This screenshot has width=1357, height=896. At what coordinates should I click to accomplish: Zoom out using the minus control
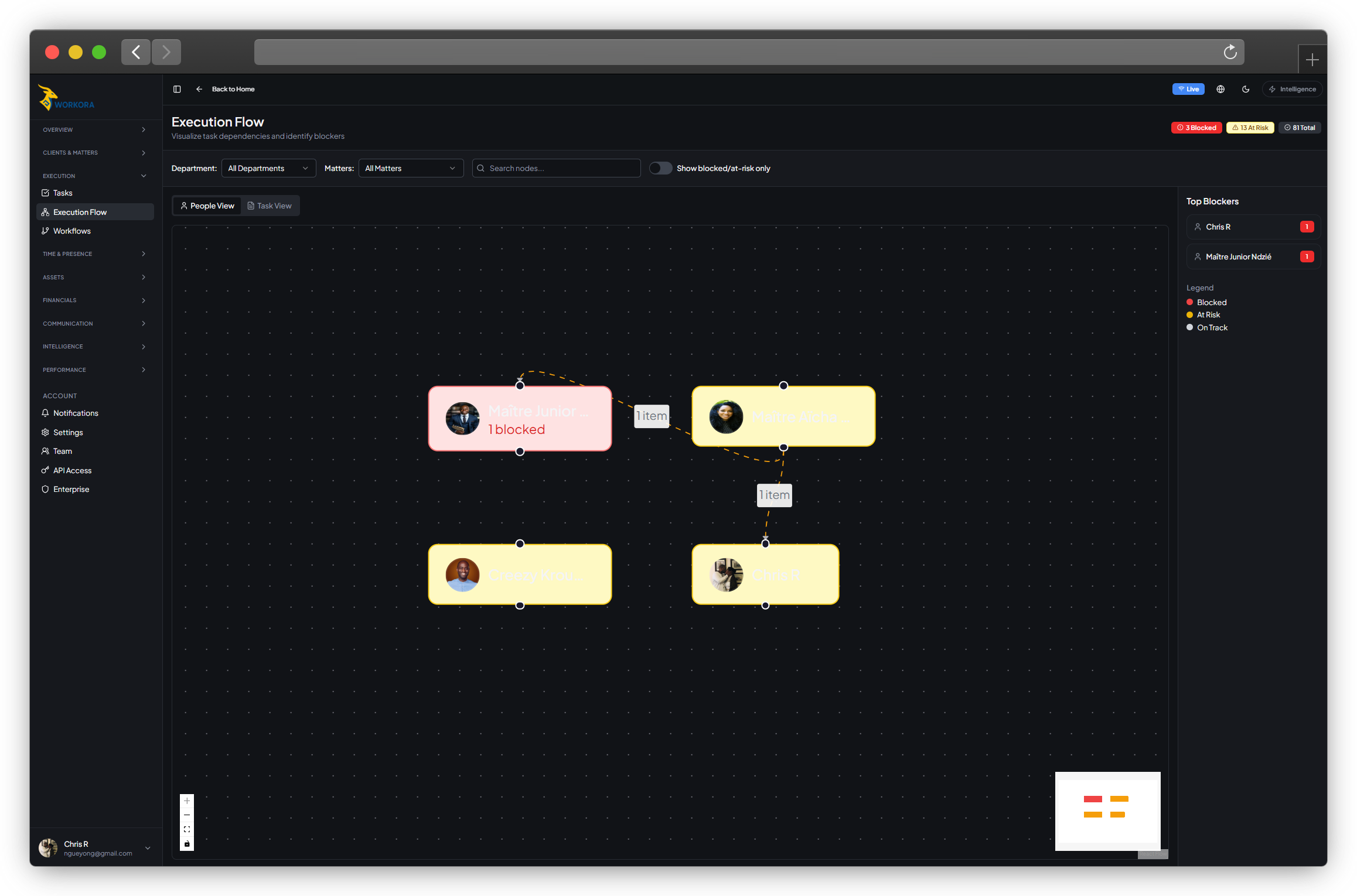pyautogui.click(x=187, y=815)
